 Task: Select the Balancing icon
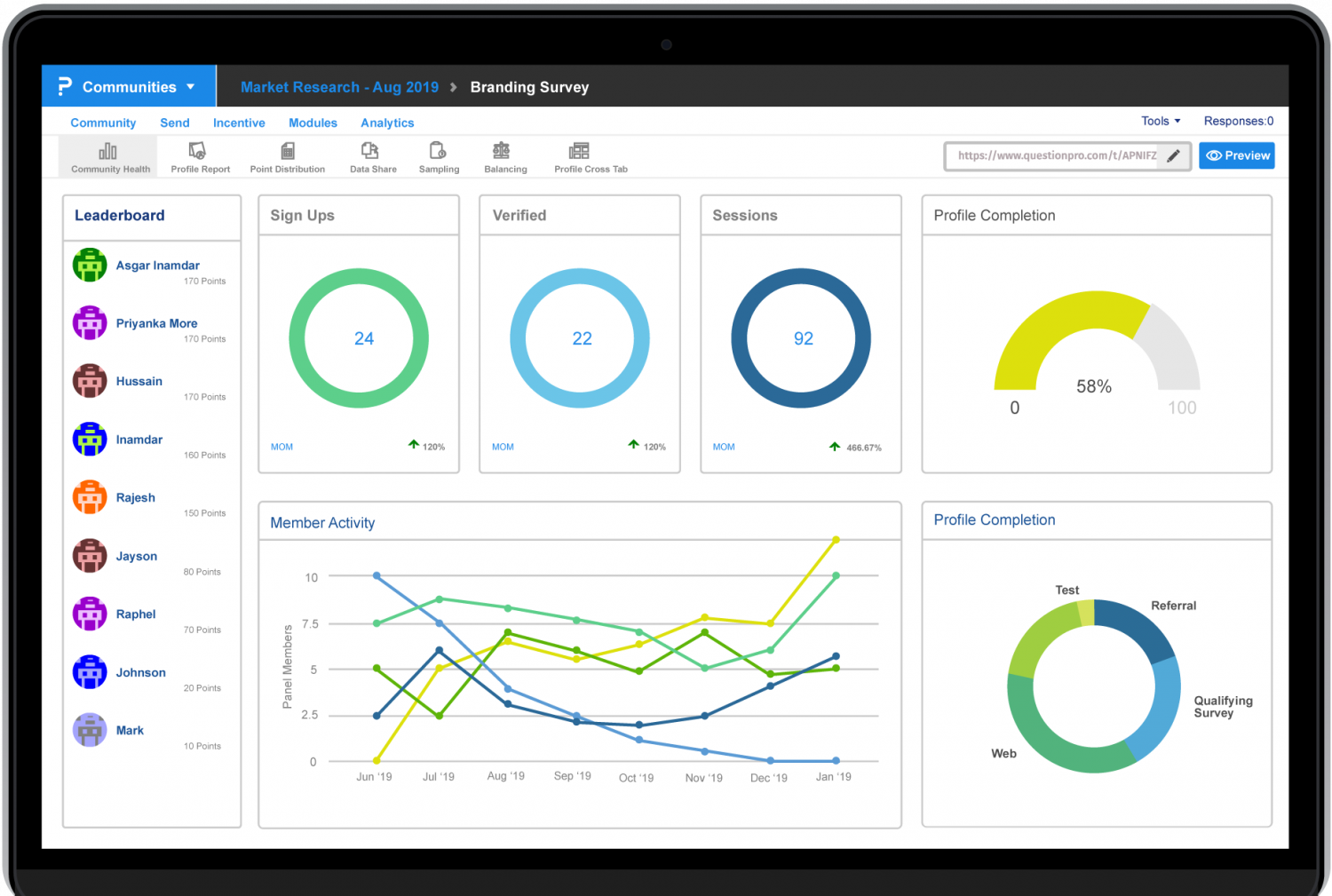[x=504, y=156]
